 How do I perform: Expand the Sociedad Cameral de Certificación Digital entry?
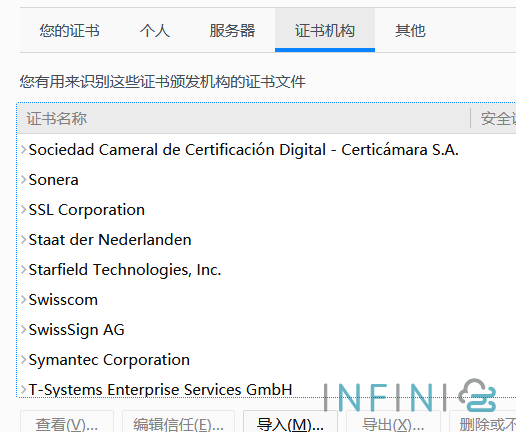[23, 150]
